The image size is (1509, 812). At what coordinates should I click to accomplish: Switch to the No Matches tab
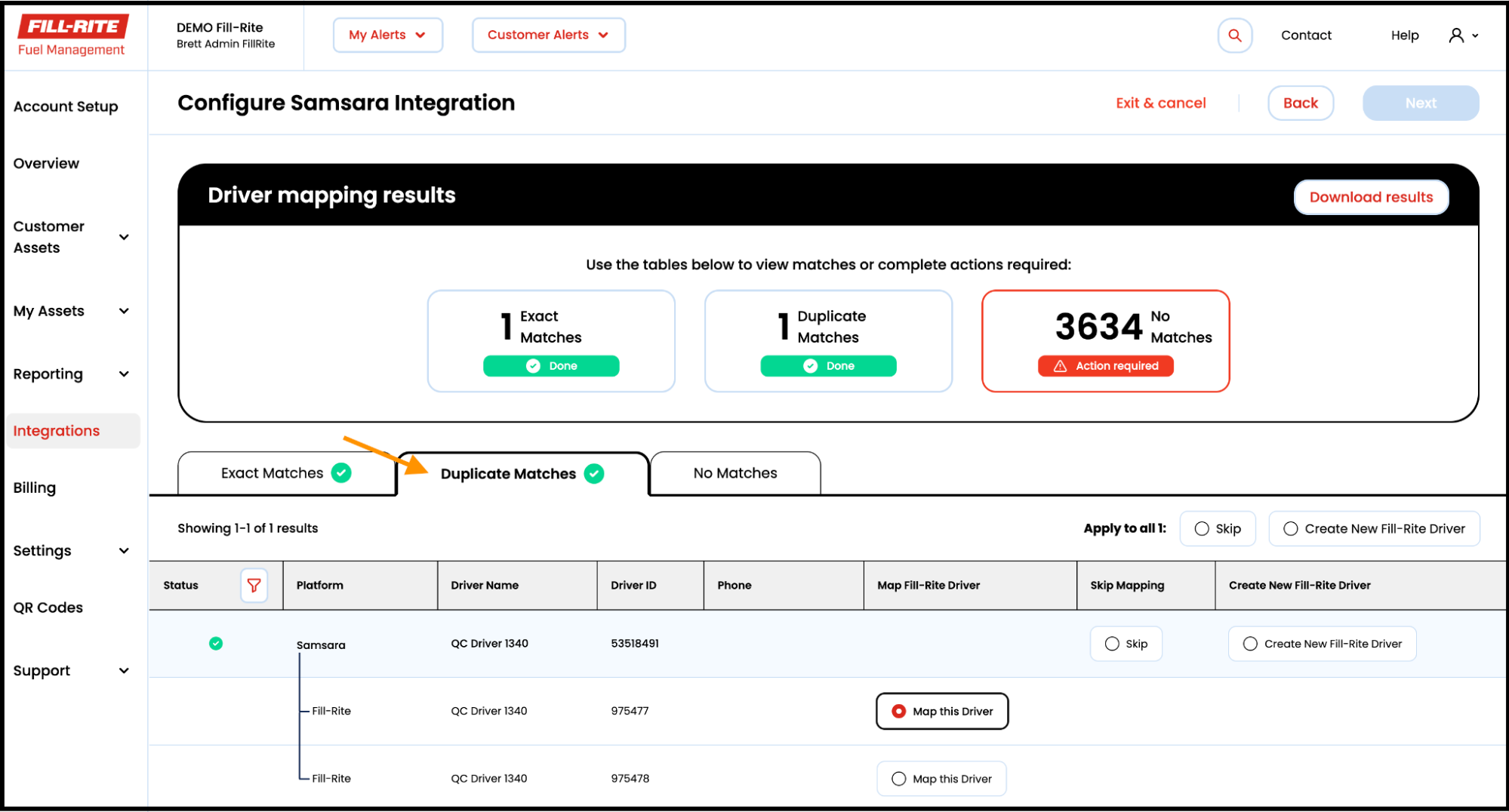click(x=734, y=473)
